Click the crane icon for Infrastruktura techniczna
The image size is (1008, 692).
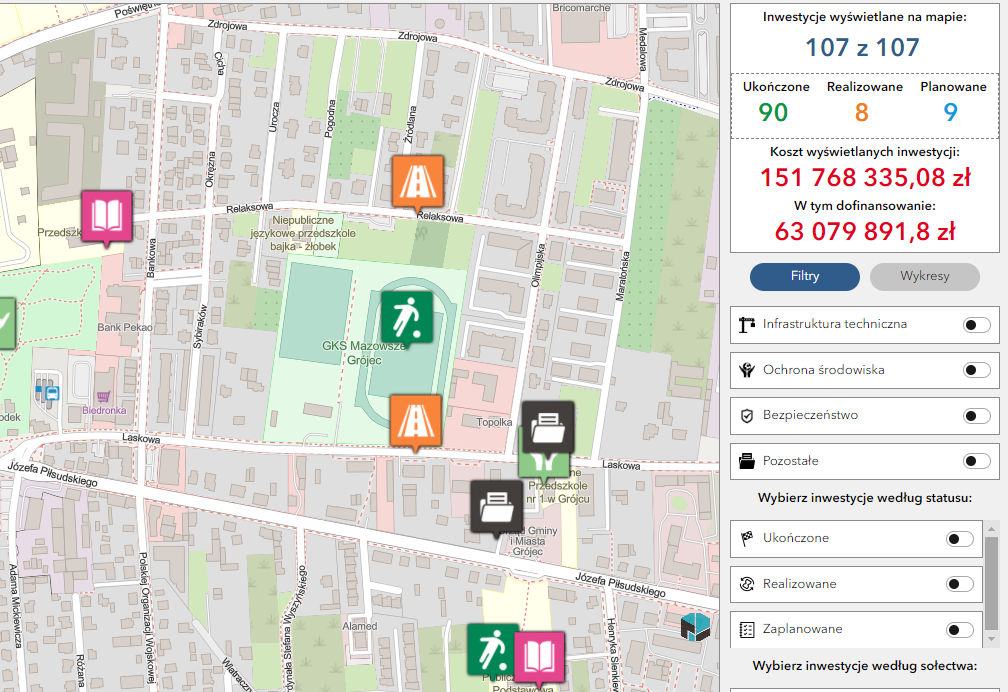(x=746, y=325)
